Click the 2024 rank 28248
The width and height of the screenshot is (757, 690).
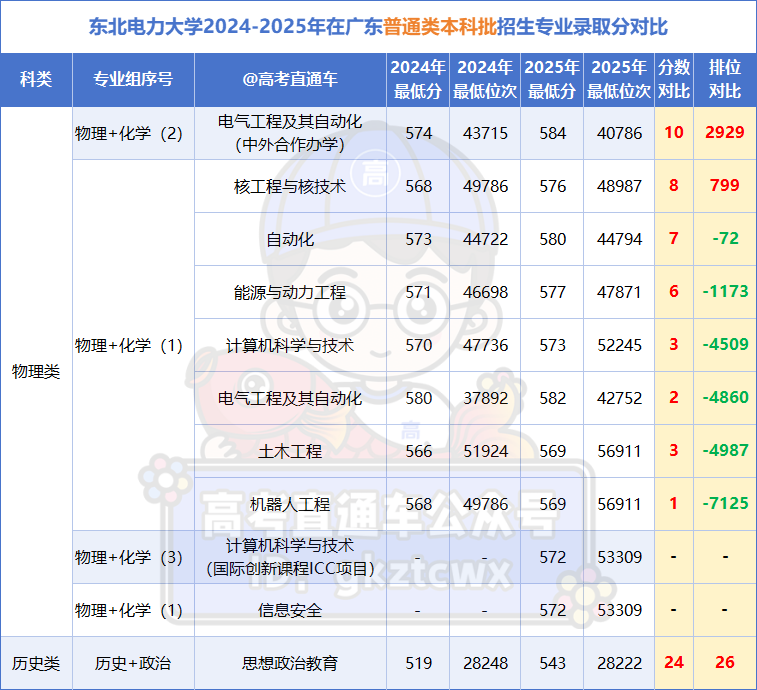[x=485, y=663]
